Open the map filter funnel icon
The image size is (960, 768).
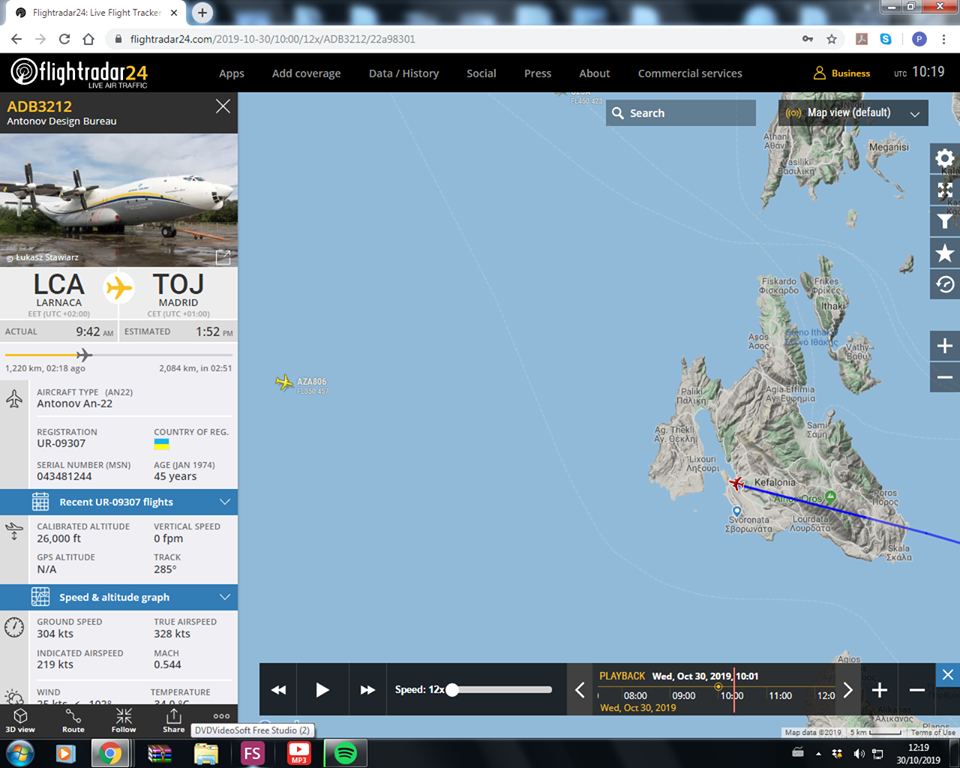pos(945,222)
